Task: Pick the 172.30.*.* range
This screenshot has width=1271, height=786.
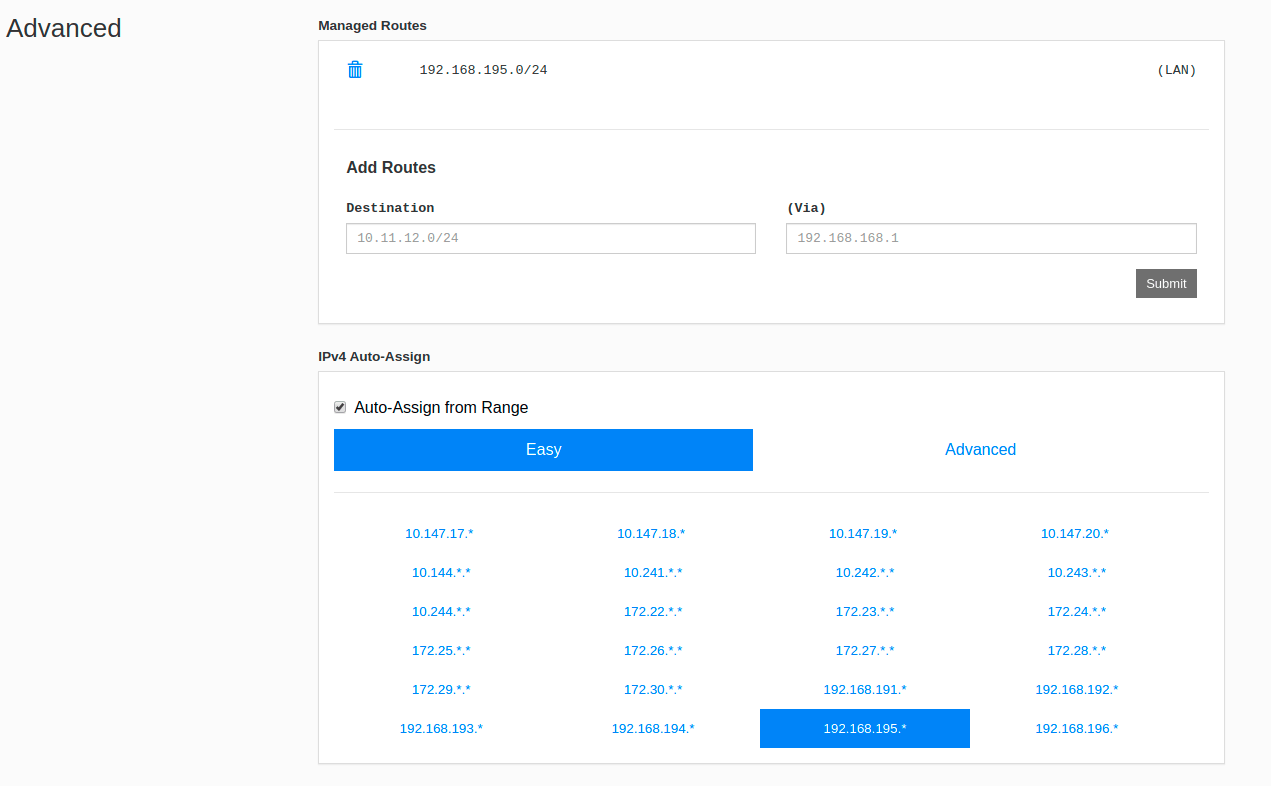Action: [x=653, y=690]
